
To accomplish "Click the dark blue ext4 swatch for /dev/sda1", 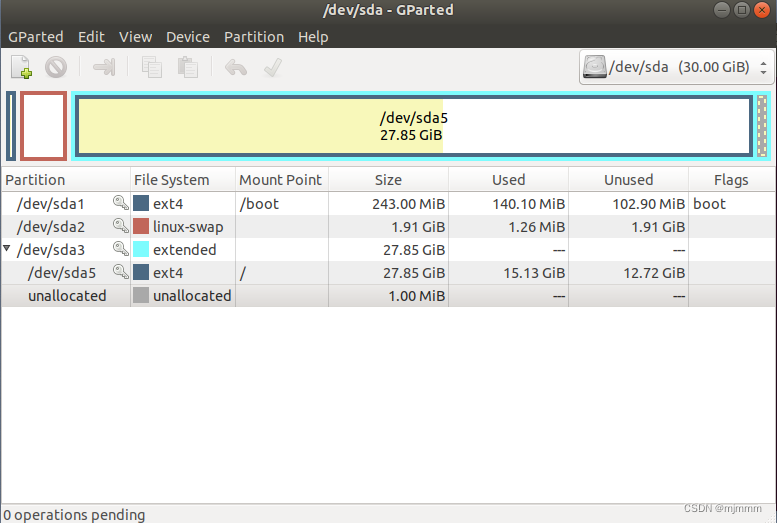I will click(x=141, y=203).
